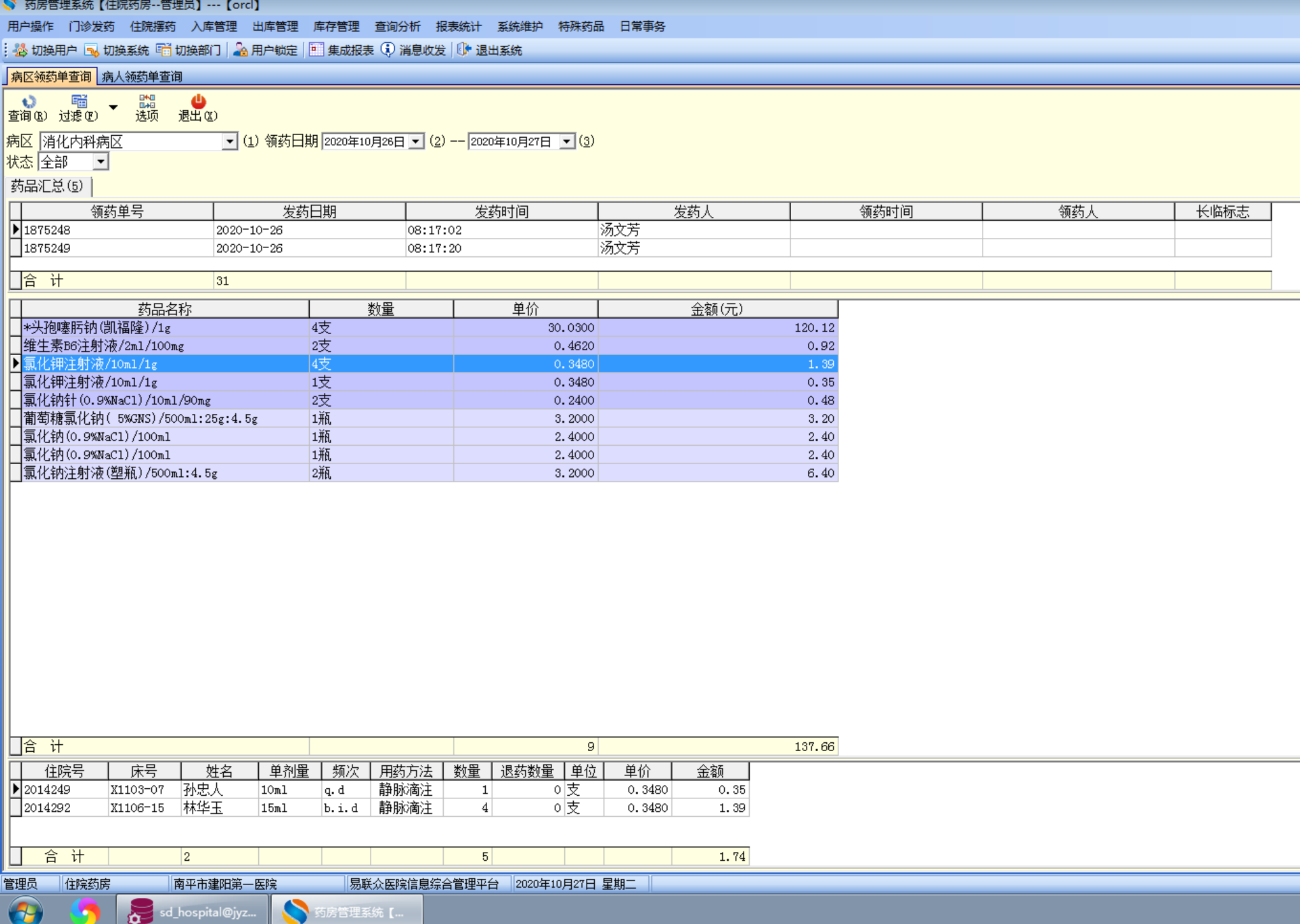The image size is (1300, 924).
Task: Click 退出系统 exit toolbar button
Action: (464, 50)
